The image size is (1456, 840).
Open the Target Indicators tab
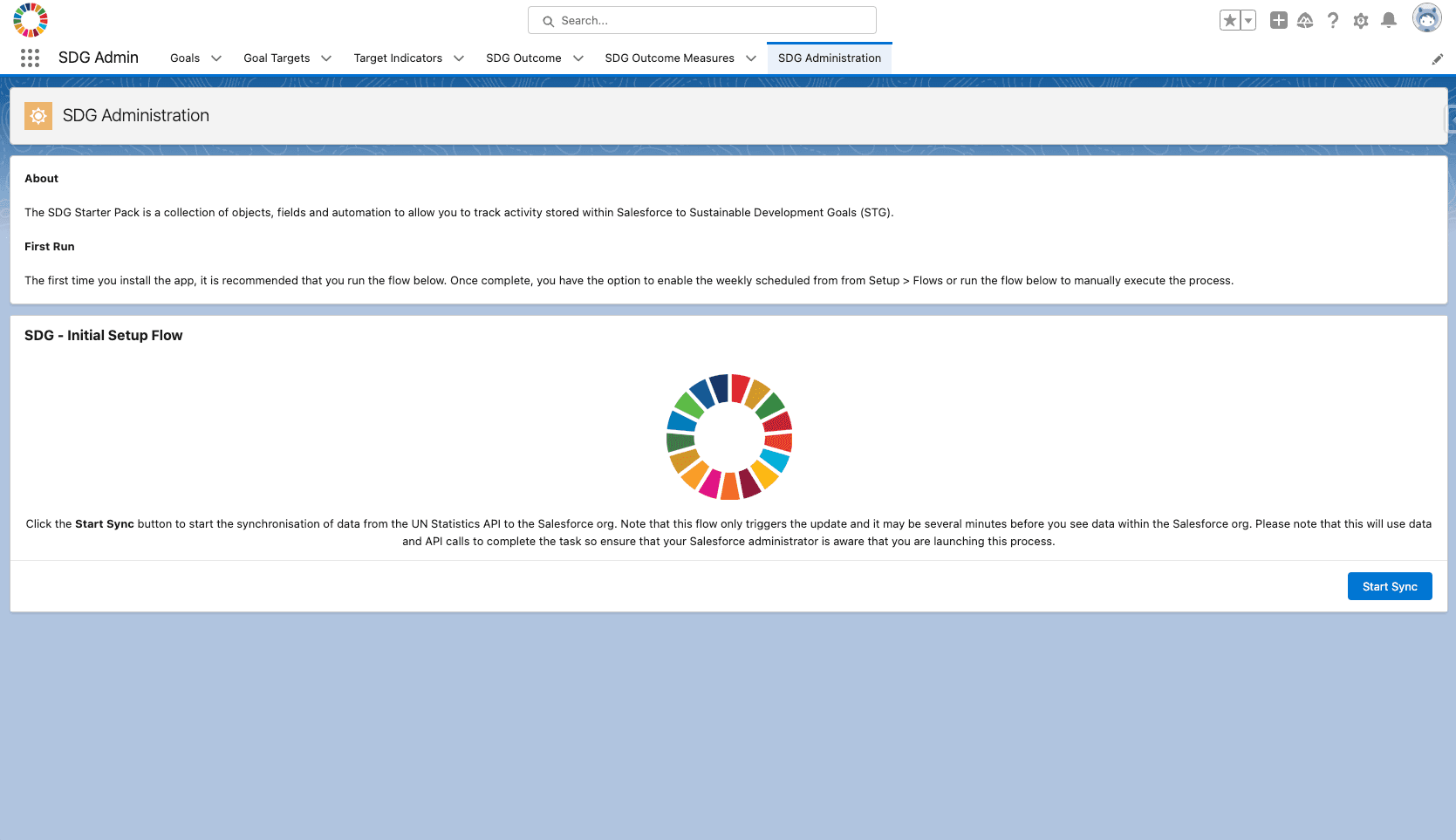pos(398,58)
